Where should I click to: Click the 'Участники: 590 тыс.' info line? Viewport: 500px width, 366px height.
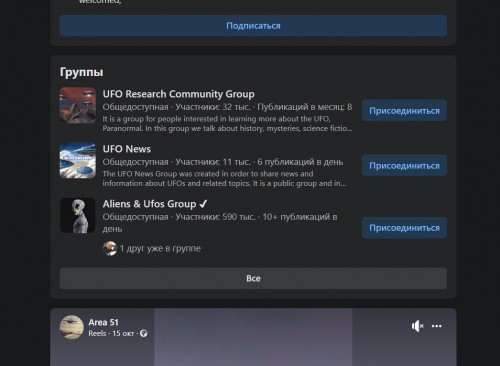click(215, 217)
